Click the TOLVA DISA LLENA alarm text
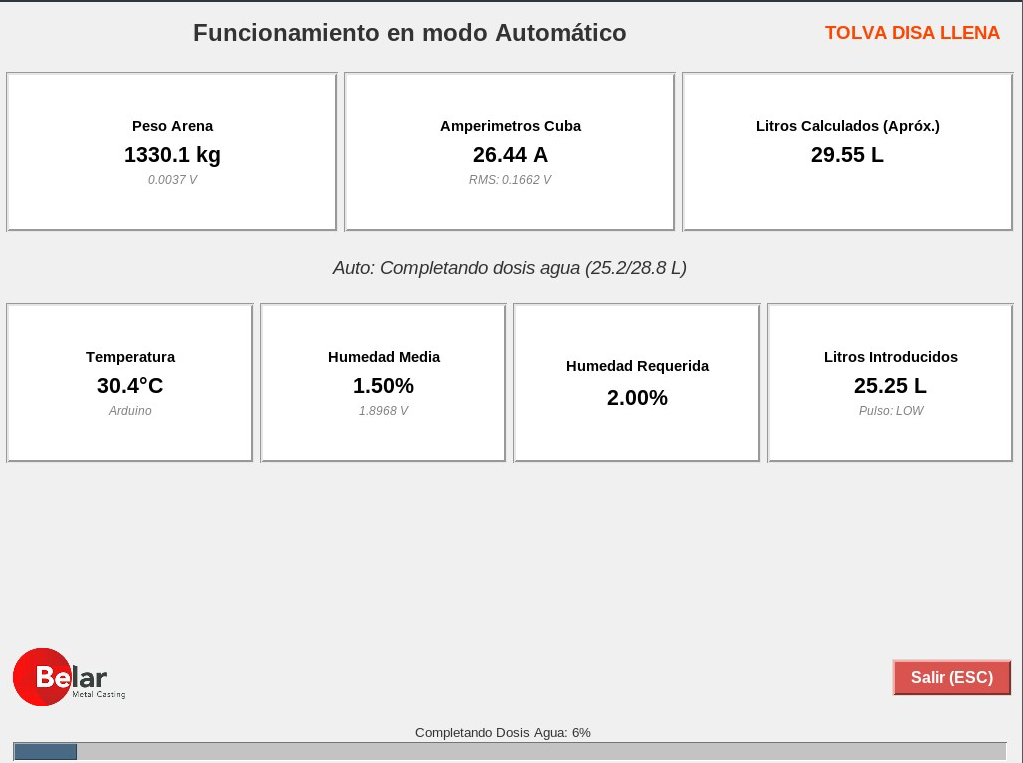This screenshot has height=763, width=1023. point(912,33)
